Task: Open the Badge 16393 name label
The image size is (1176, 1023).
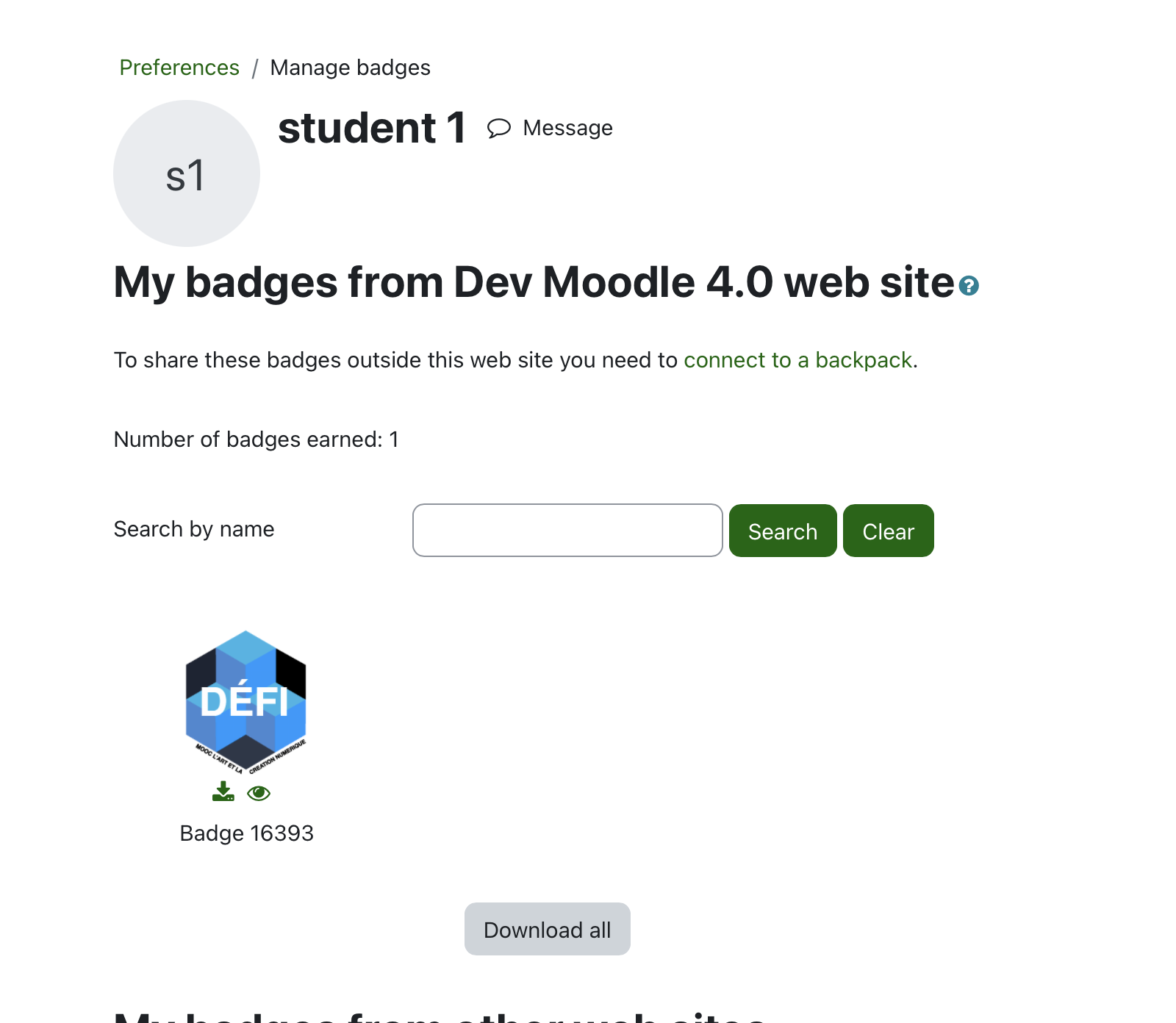Action: click(247, 833)
